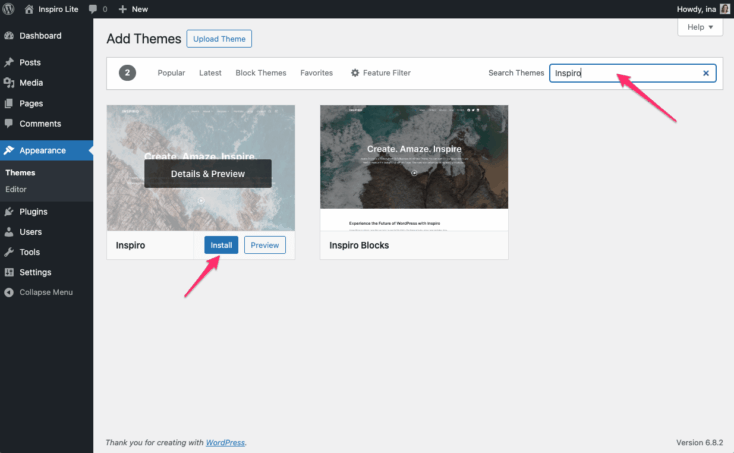Click the Appearance paintbrush icon
734x453 pixels.
click(x=9, y=150)
